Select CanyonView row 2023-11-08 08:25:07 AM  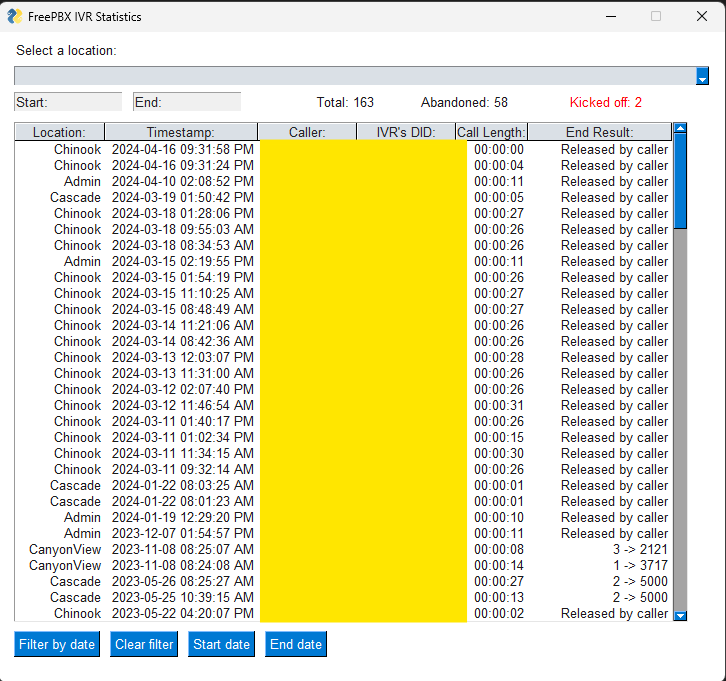click(x=343, y=550)
